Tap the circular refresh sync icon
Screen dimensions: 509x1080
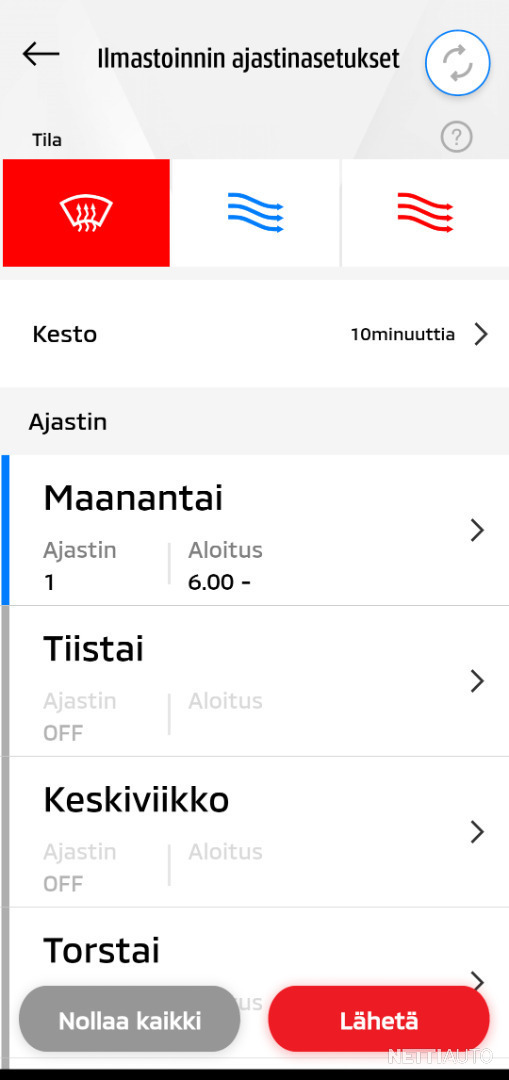coord(457,63)
